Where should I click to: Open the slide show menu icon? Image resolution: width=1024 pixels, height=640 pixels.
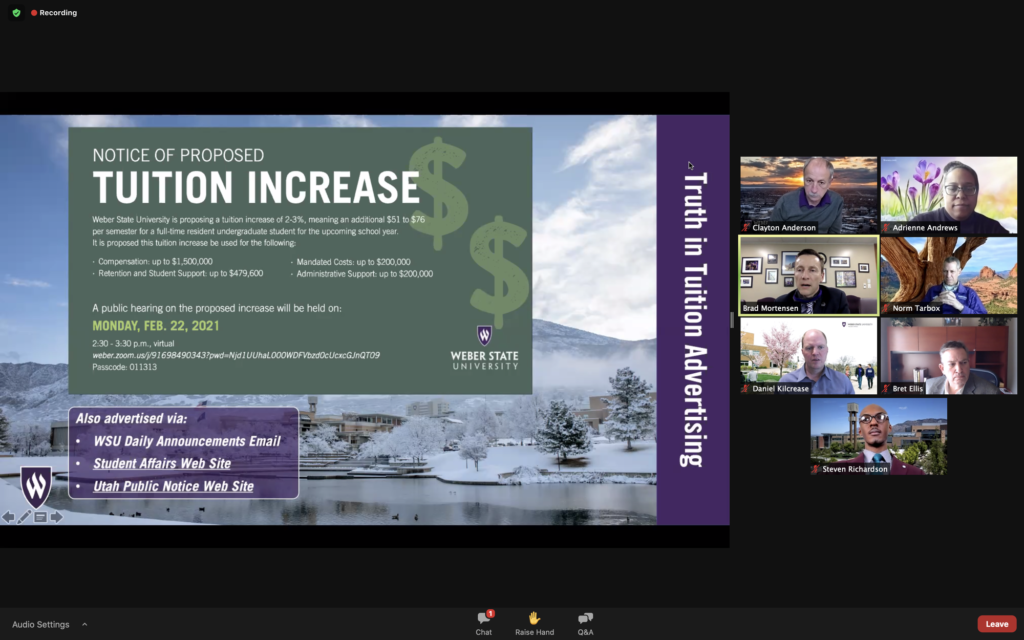40,517
